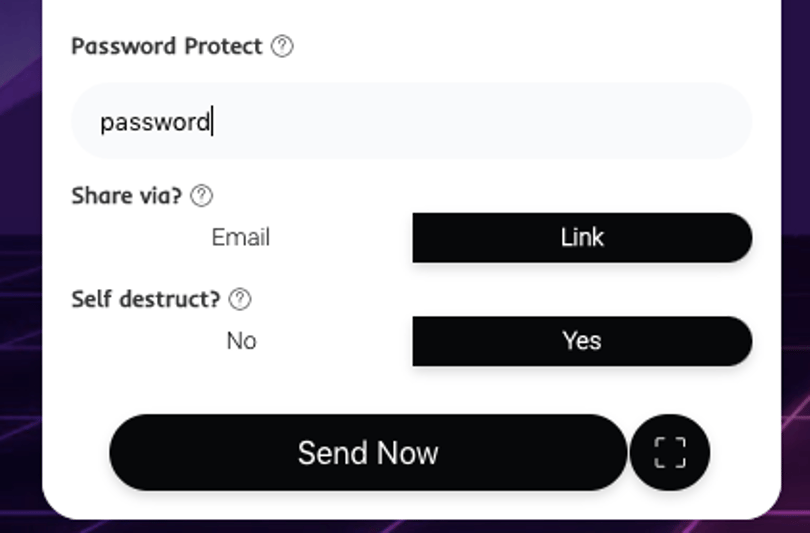Viewport: 810px width, 533px height.
Task: Click the Share via? label text
Action: tap(127, 196)
